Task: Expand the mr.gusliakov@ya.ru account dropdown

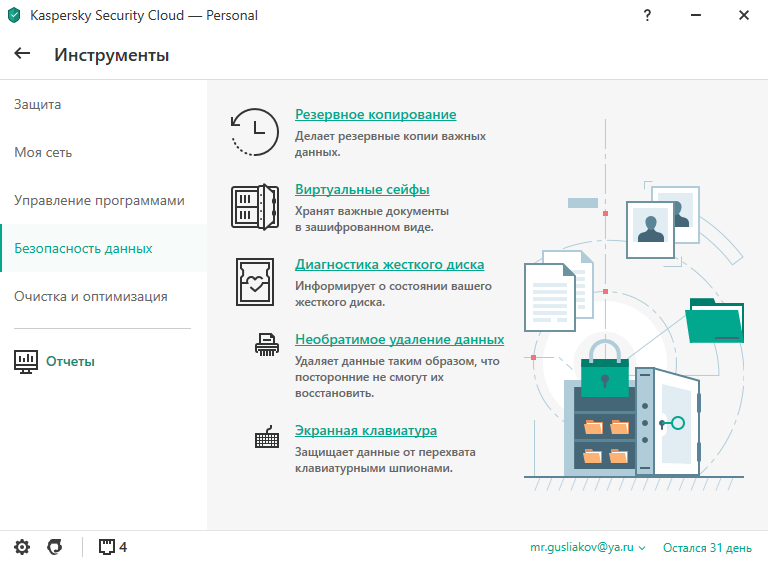Action: (588, 547)
